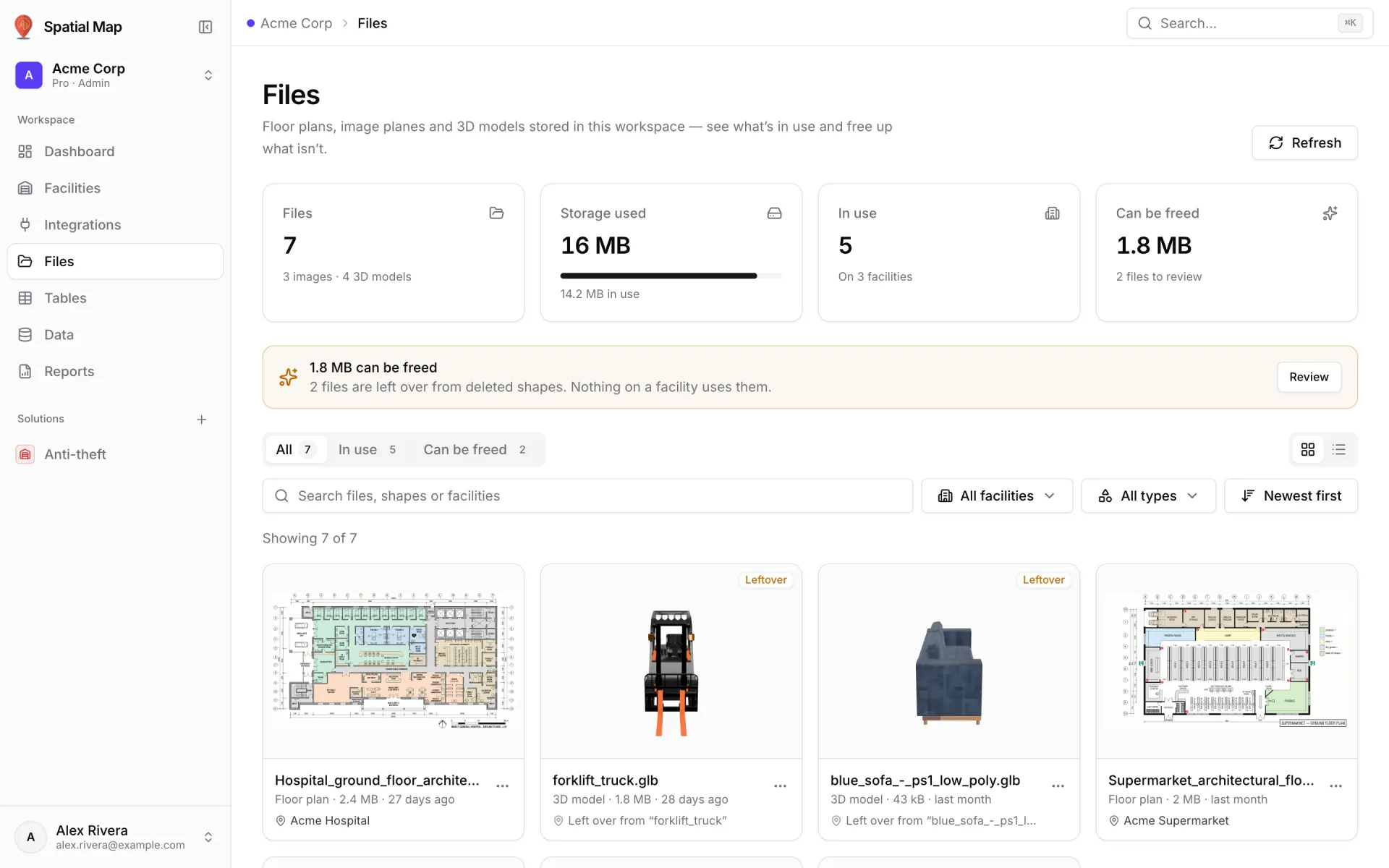Image resolution: width=1389 pixels, height=868 pixels.
Task: Open the blue sofa model thumbnail
Action: (949, 661)
